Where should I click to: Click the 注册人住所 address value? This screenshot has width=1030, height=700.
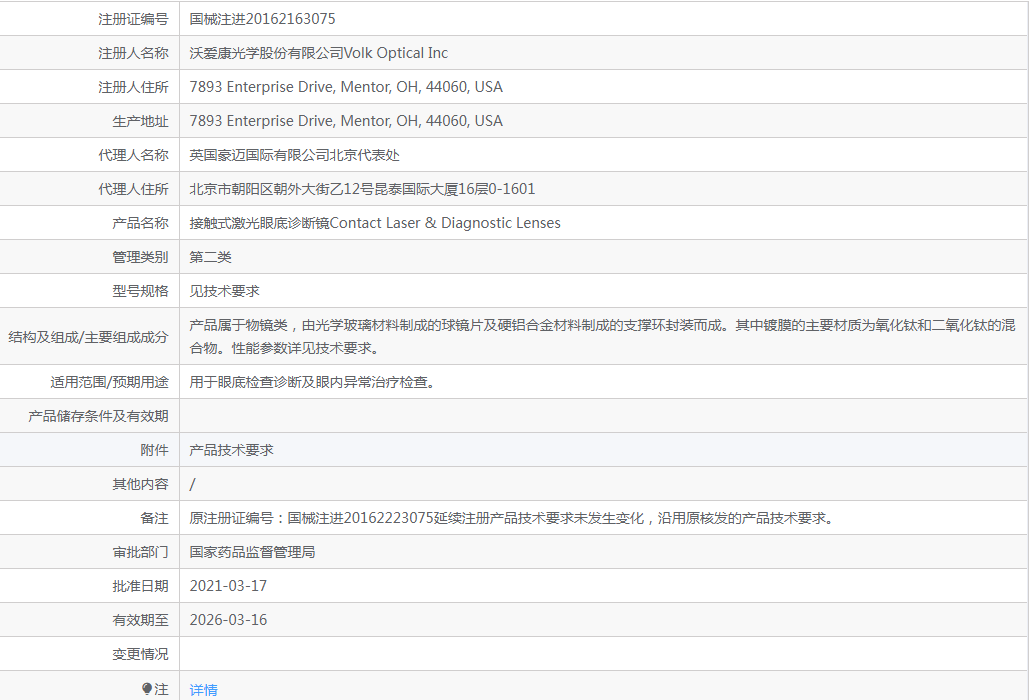pos(346,87)
